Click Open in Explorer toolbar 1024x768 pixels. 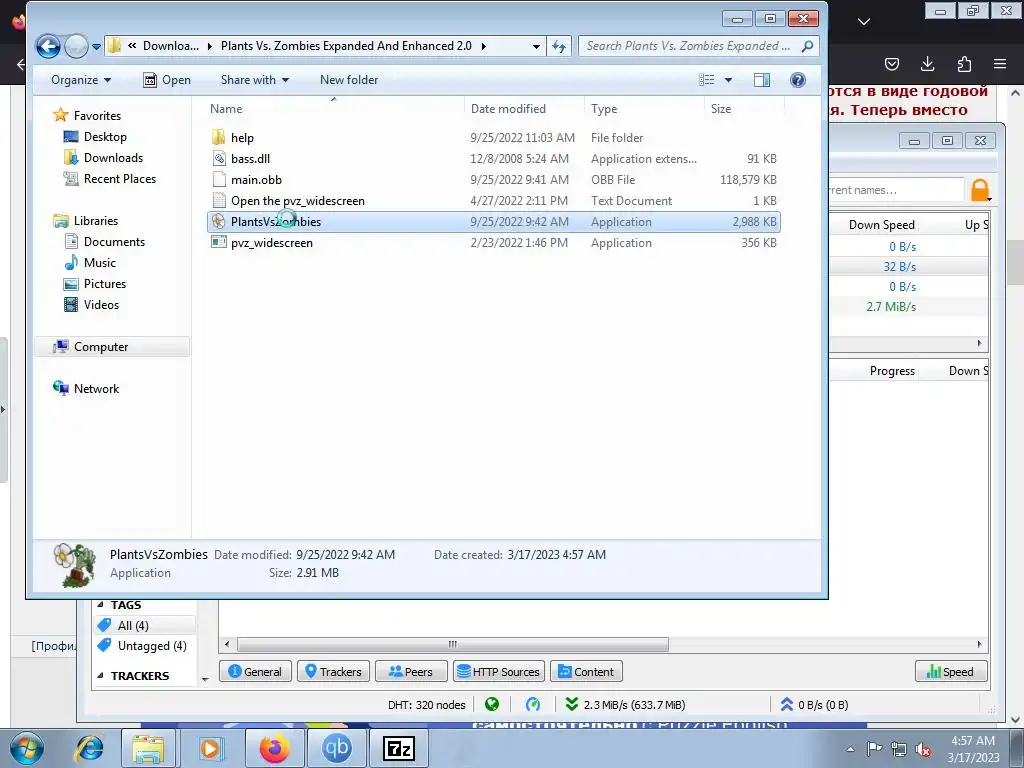click(x=167, y=80)
